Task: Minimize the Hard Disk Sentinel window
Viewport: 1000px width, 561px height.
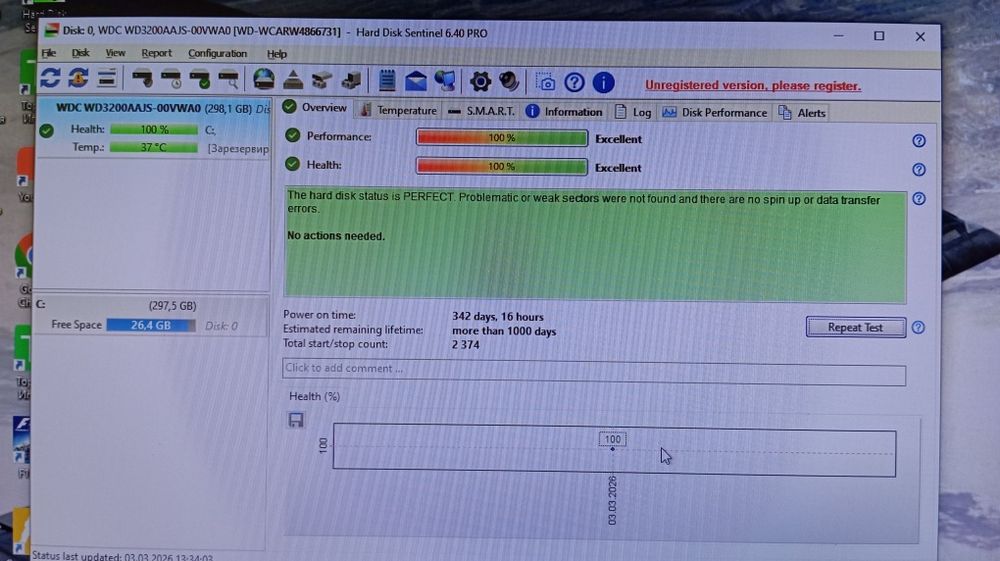Action: click(839, 36)
